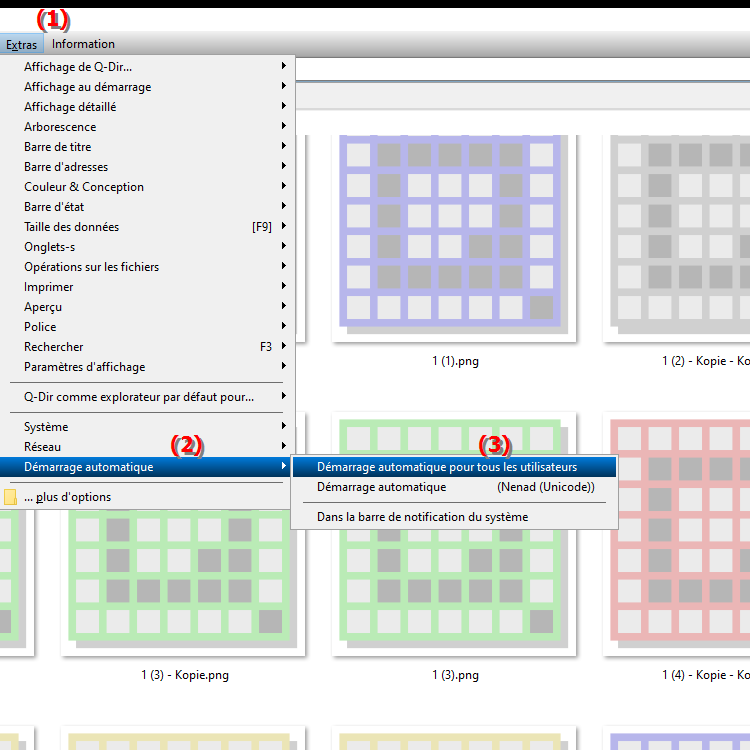
Task: Choose Démarrage automatique pour tous les utilisateurs
Action: click(454, 467)
